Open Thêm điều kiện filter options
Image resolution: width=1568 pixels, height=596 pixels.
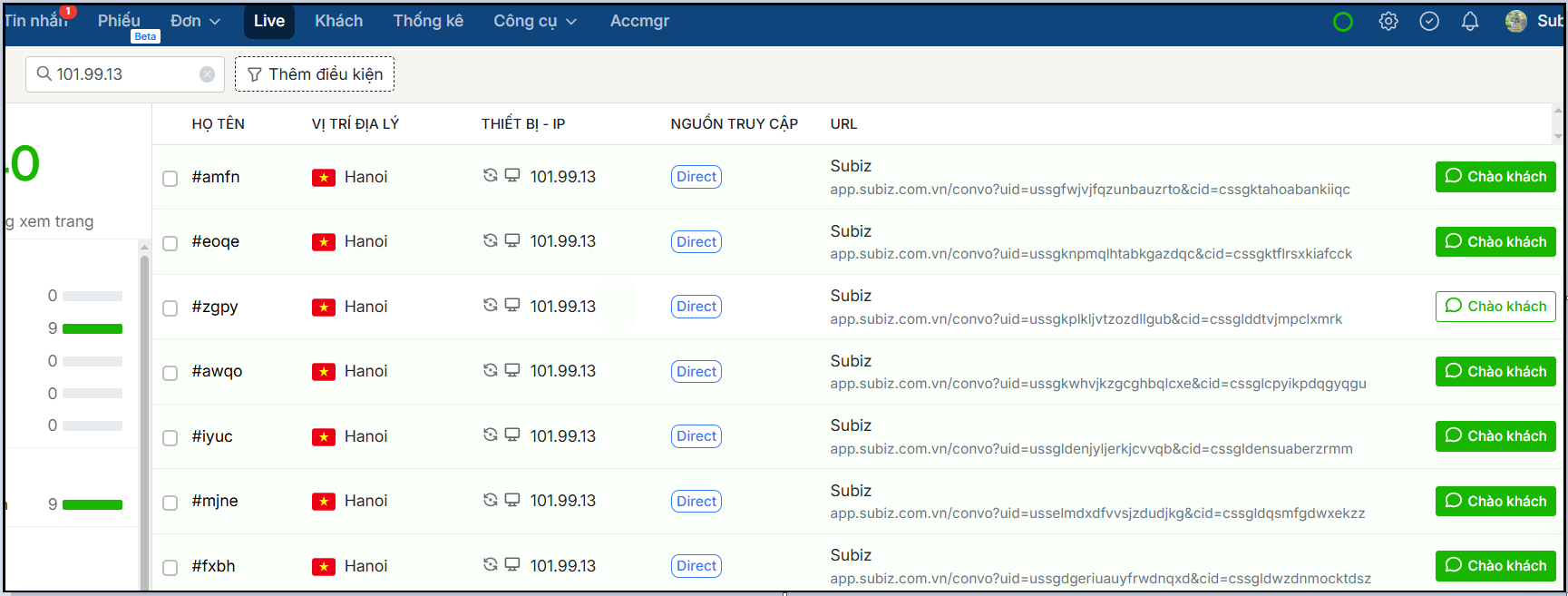315,74
